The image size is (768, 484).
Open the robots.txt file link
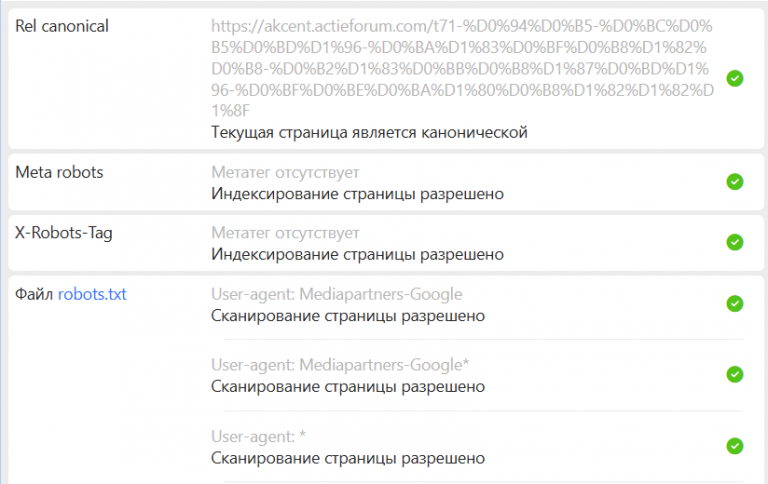(x=92, y=294)
